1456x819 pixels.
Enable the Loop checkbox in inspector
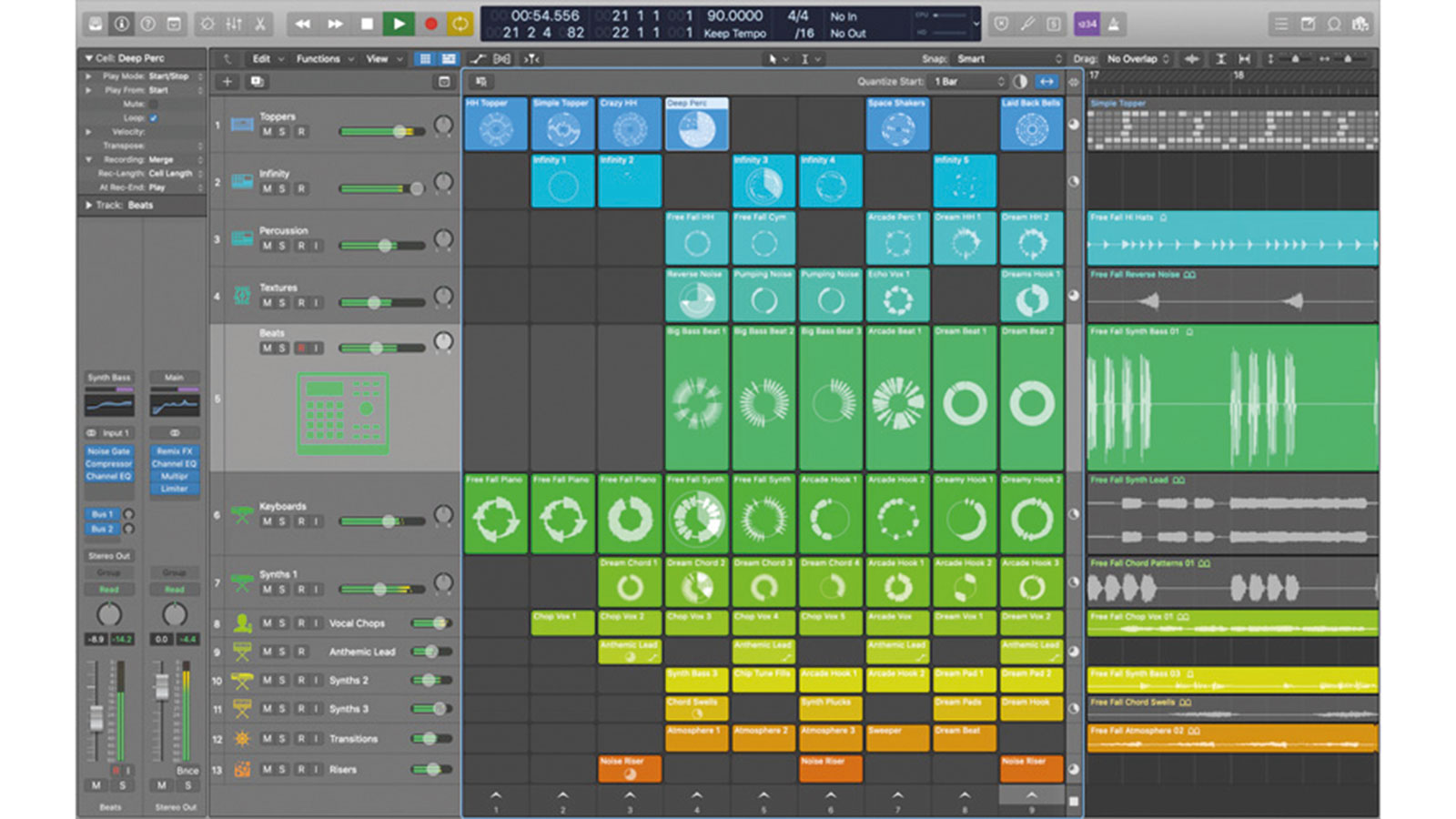[x=153, y=118]
